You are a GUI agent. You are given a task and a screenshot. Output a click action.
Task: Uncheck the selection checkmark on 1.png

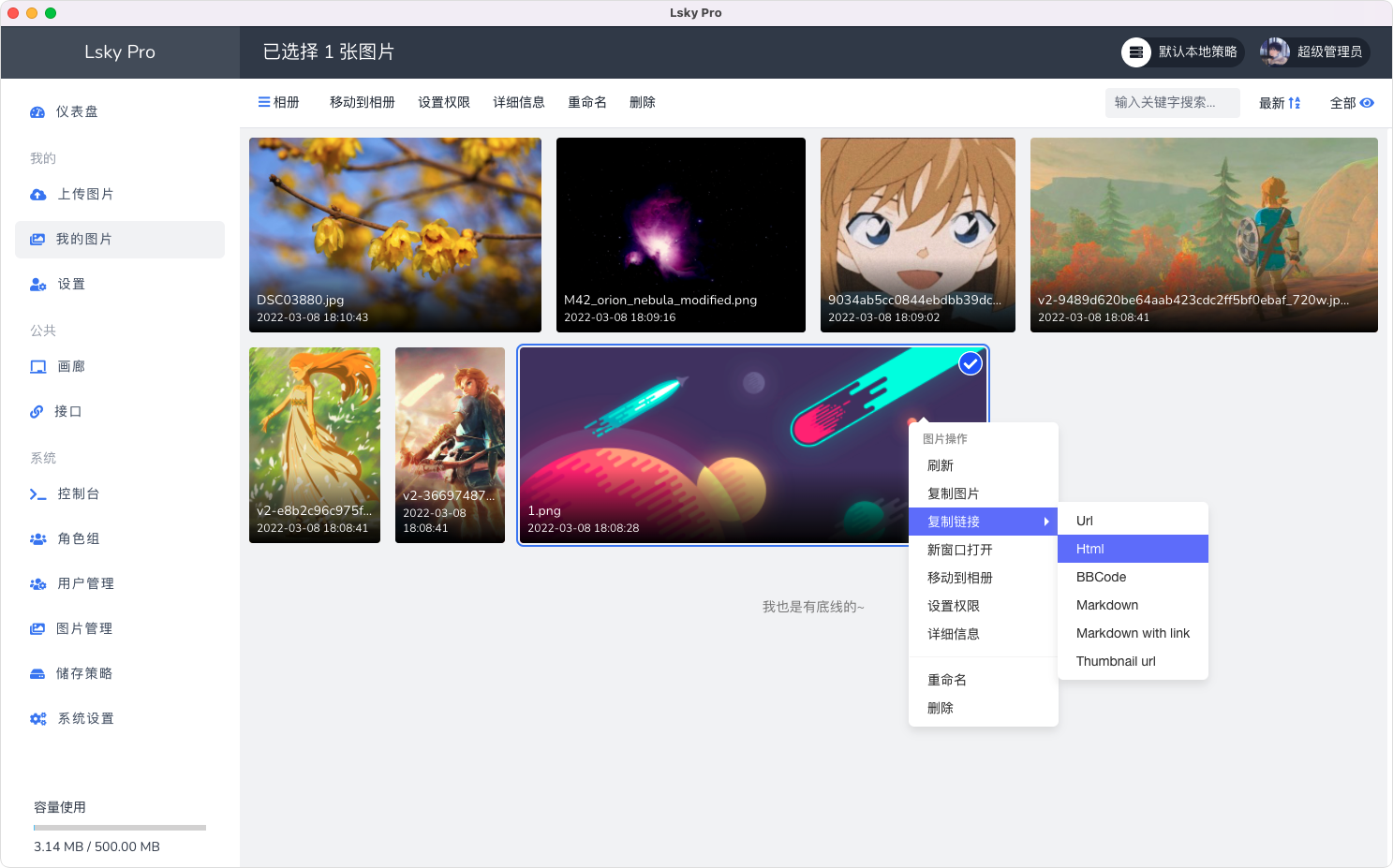(970, 363)
